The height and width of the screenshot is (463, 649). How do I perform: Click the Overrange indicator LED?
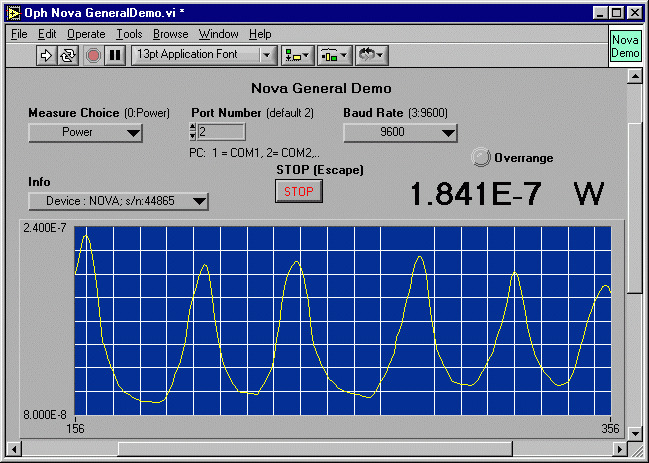(x=482, y=157)
